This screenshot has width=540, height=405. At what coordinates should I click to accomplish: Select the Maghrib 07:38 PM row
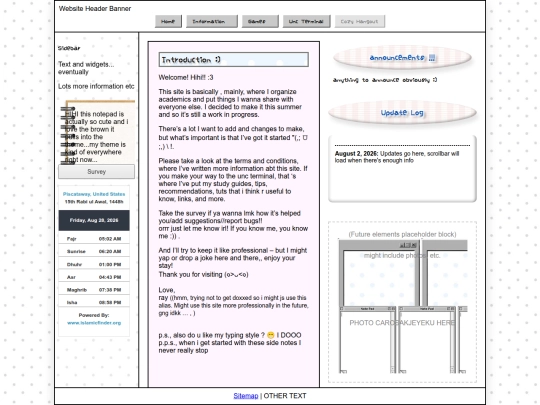click(94, 290)
